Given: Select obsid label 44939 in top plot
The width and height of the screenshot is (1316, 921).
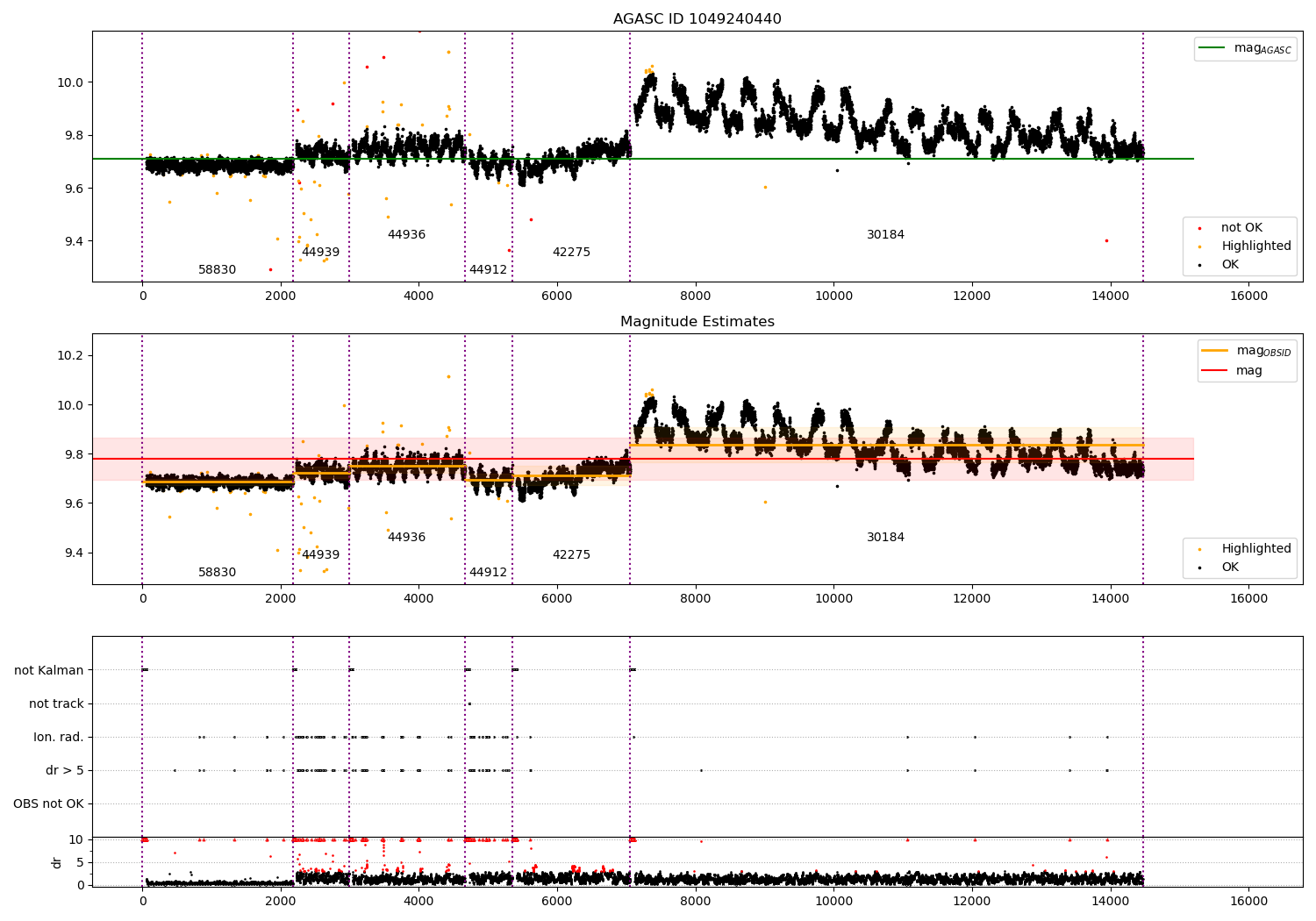Looking at the screenshot, I should 320,253.
